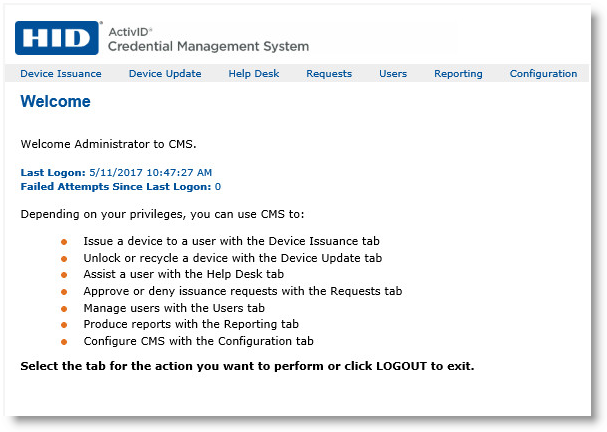The width and height of the screenshot is (607, 432).
Task: Switch to the Configuration tab
Action: [x=543, y=74]
